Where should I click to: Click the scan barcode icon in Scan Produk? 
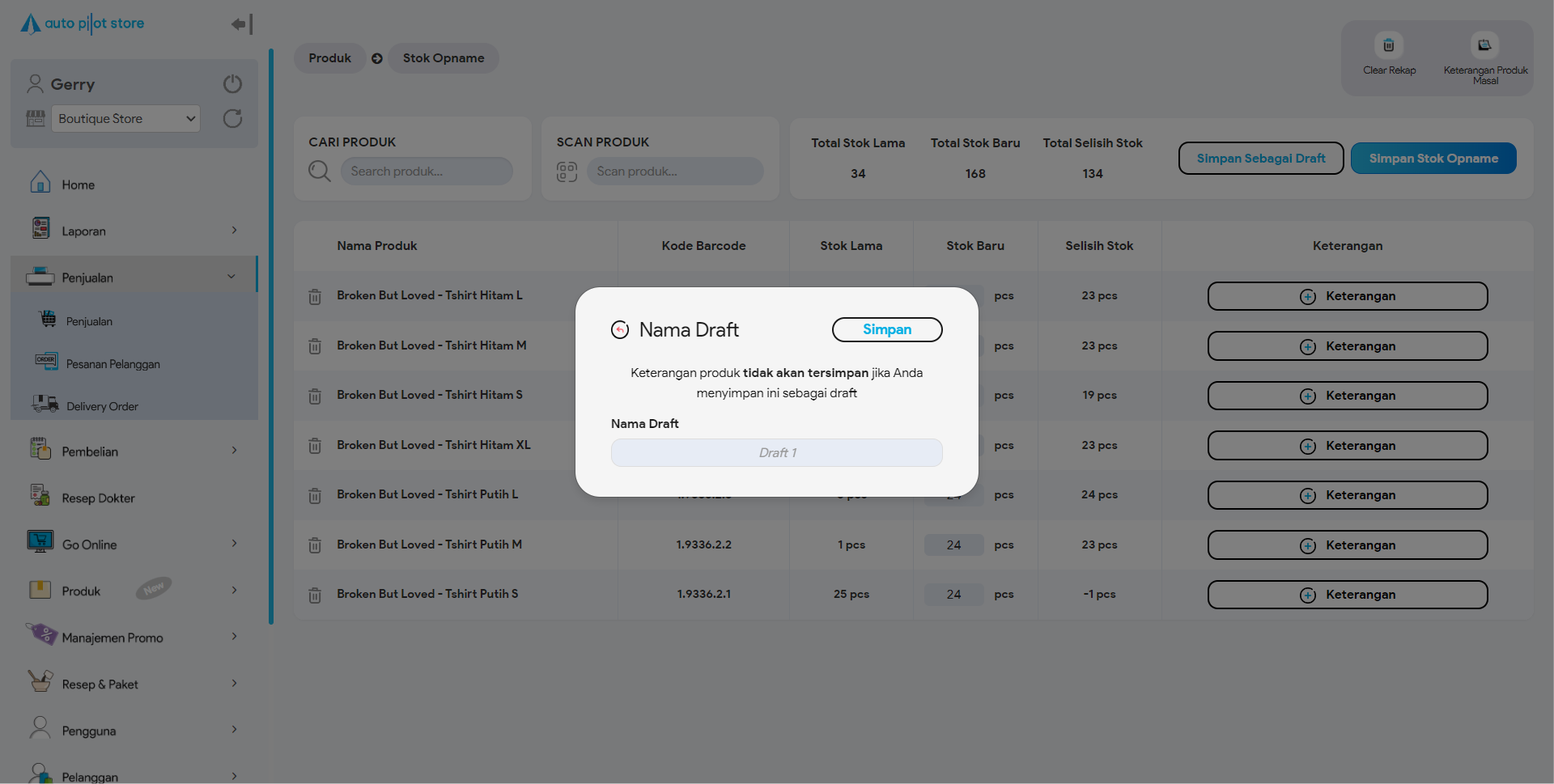[x=567, y=172]
